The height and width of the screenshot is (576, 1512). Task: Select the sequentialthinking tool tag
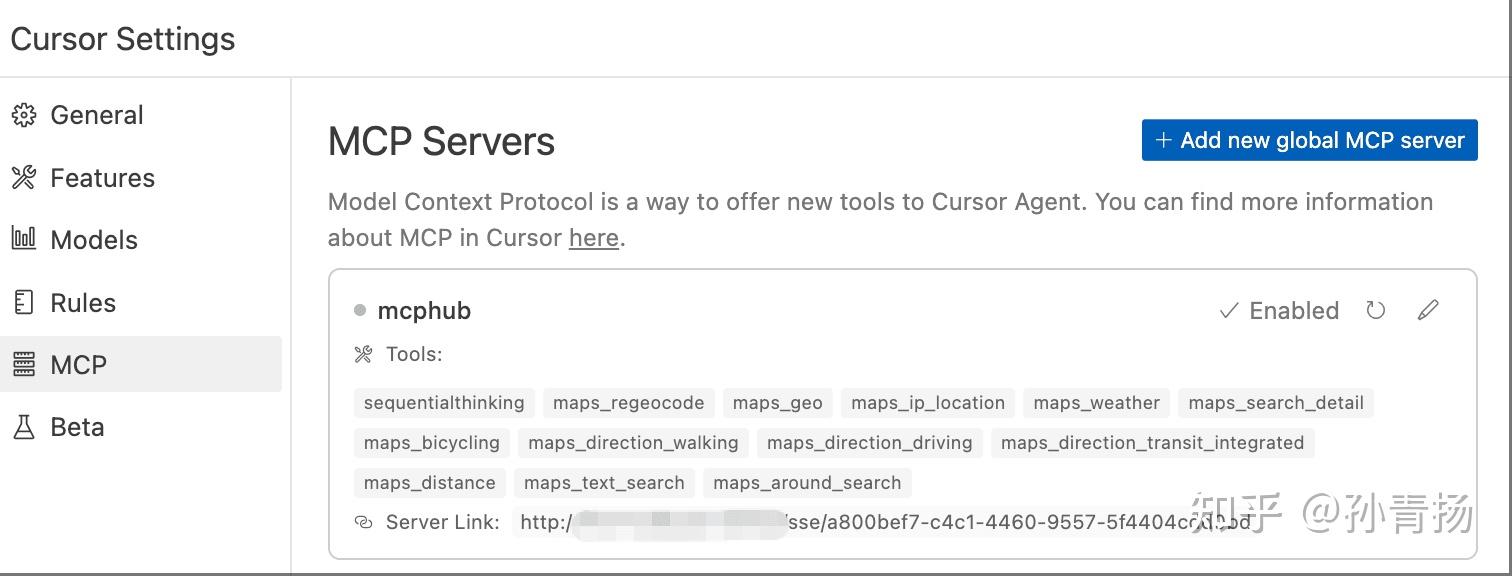(444, 403)
